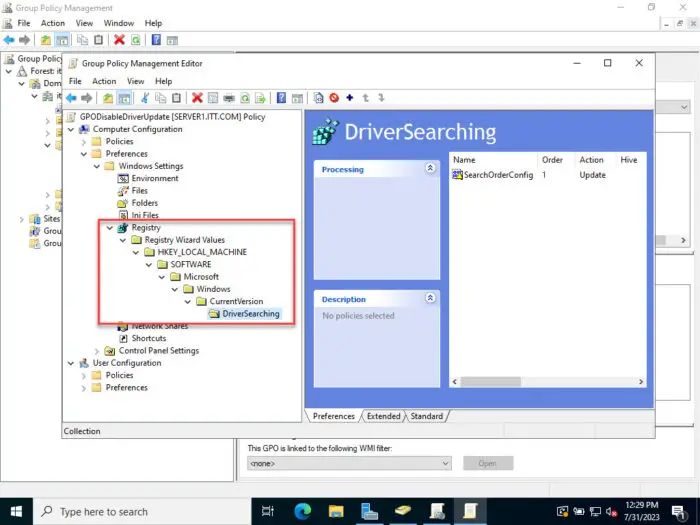Switch to the Extended tab
Viewport: 700px width, 525px height.
[x=383, y=416]
